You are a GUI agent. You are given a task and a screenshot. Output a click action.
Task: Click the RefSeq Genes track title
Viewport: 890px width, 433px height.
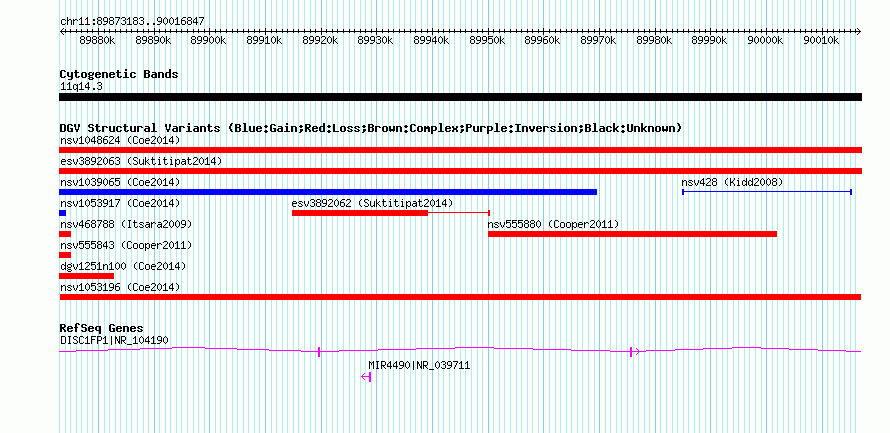click(102, 328)
